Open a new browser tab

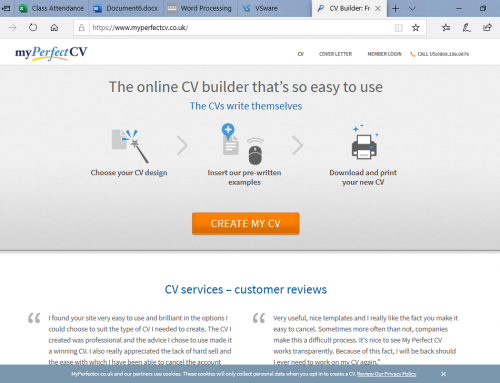point(395,8)
